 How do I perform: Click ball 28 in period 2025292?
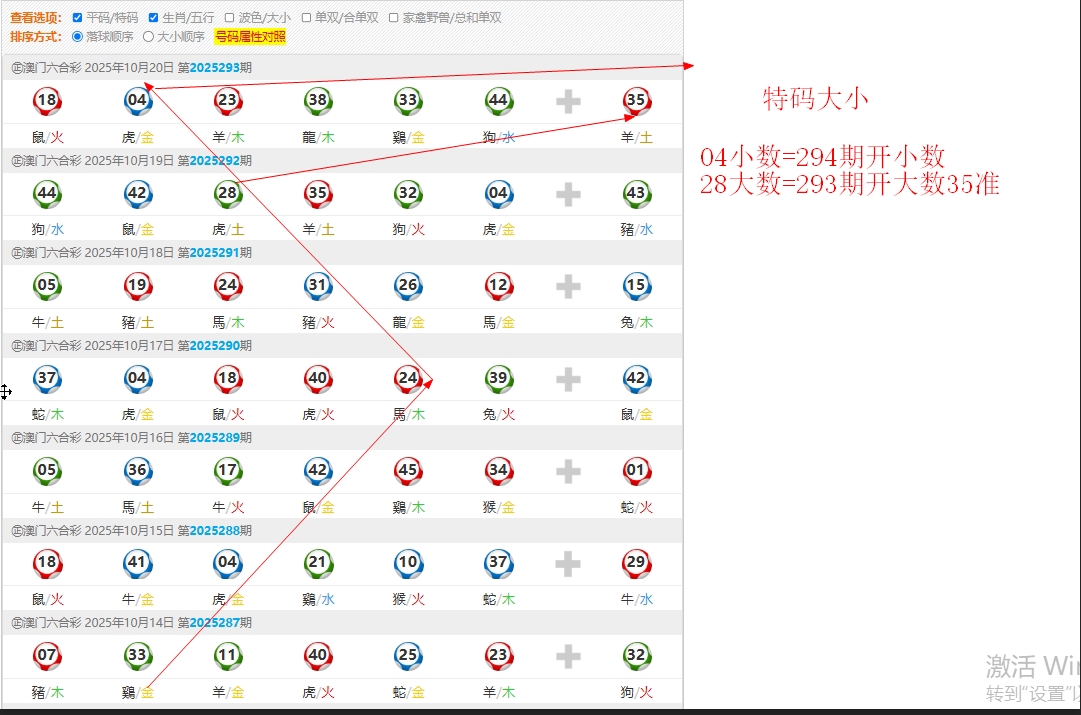[228, 193]
